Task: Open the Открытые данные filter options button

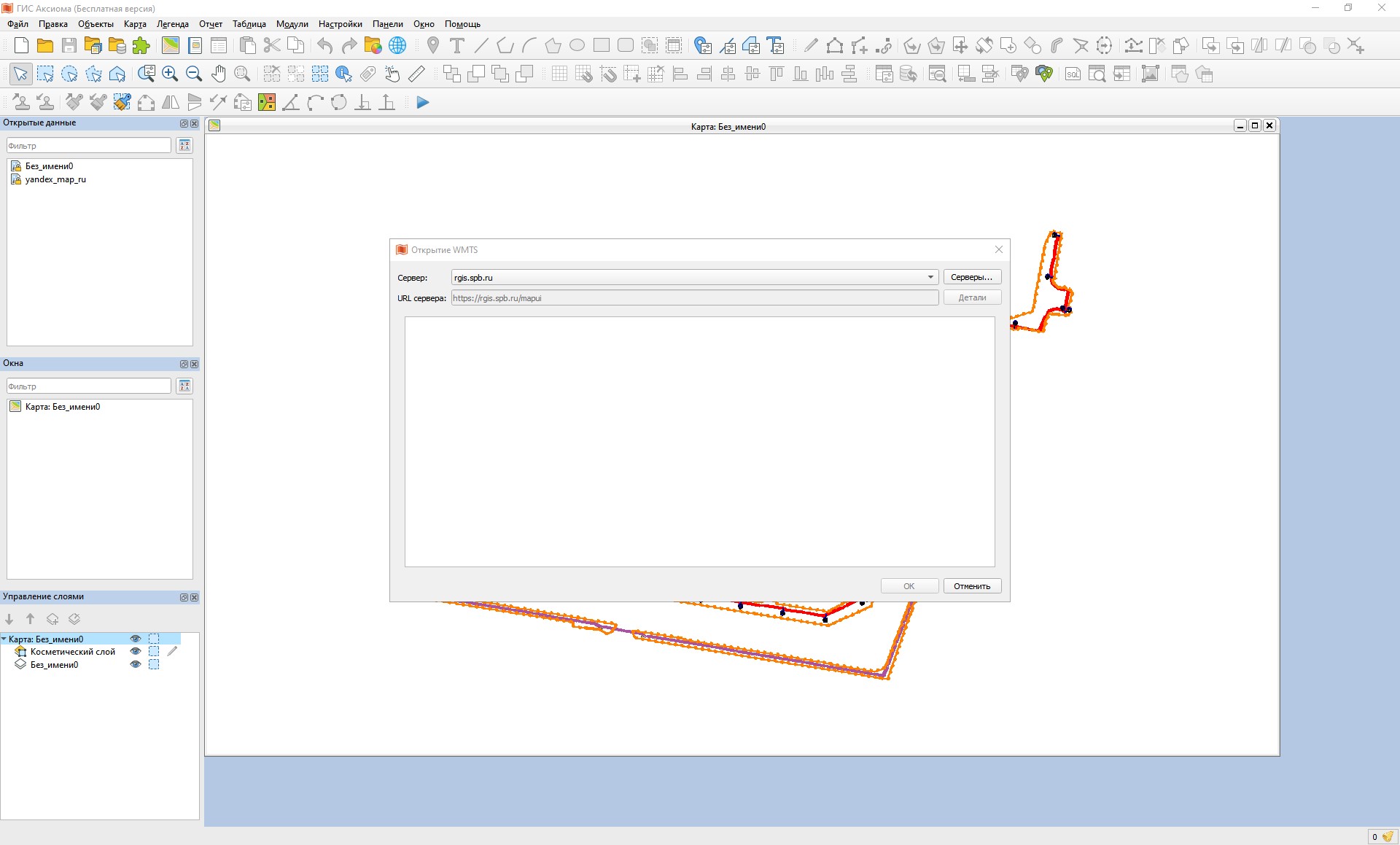Action: pos(184,146)
